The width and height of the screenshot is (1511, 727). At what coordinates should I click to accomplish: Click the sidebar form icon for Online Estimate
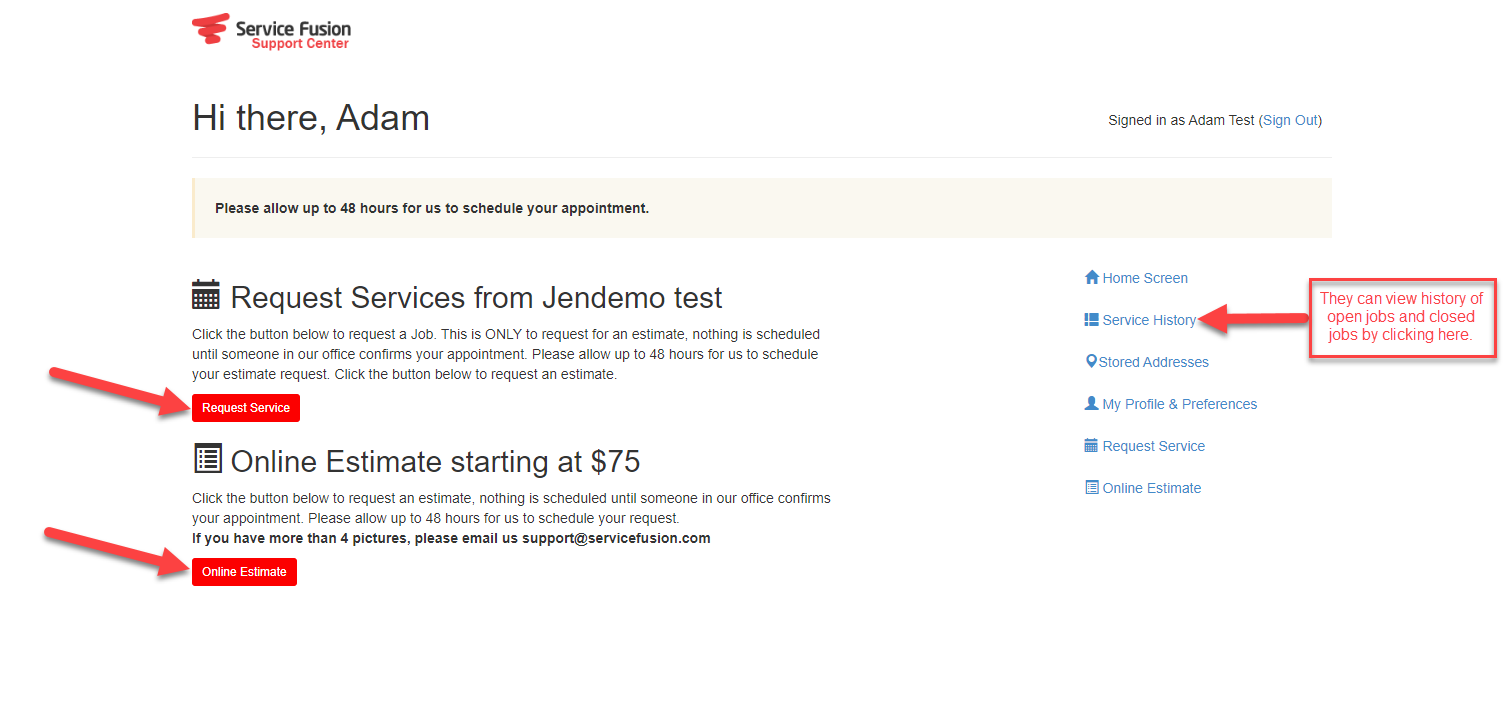coord(1092,487)
